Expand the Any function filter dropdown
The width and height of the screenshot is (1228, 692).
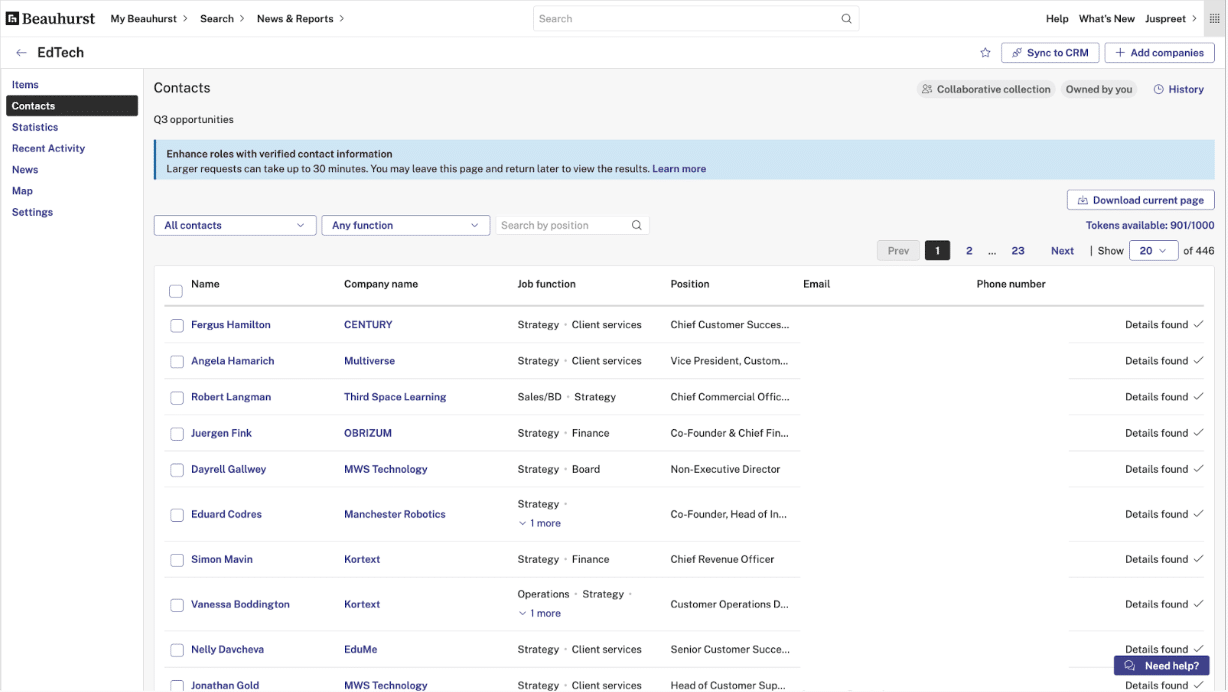click(405, 226)
